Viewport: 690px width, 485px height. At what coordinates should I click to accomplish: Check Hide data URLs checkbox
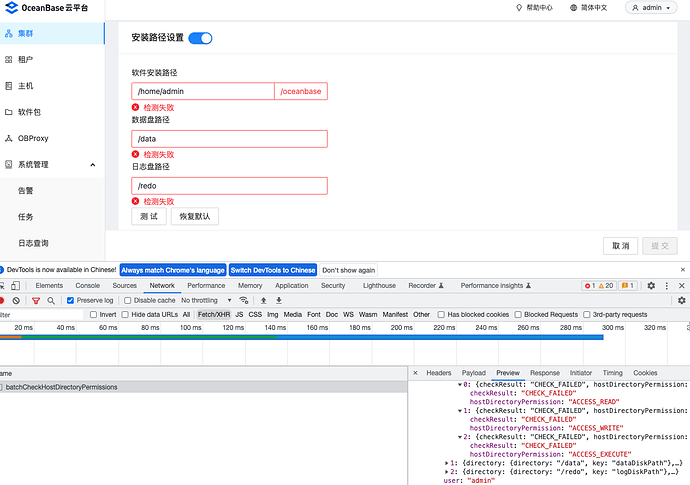tap(125, 314)
